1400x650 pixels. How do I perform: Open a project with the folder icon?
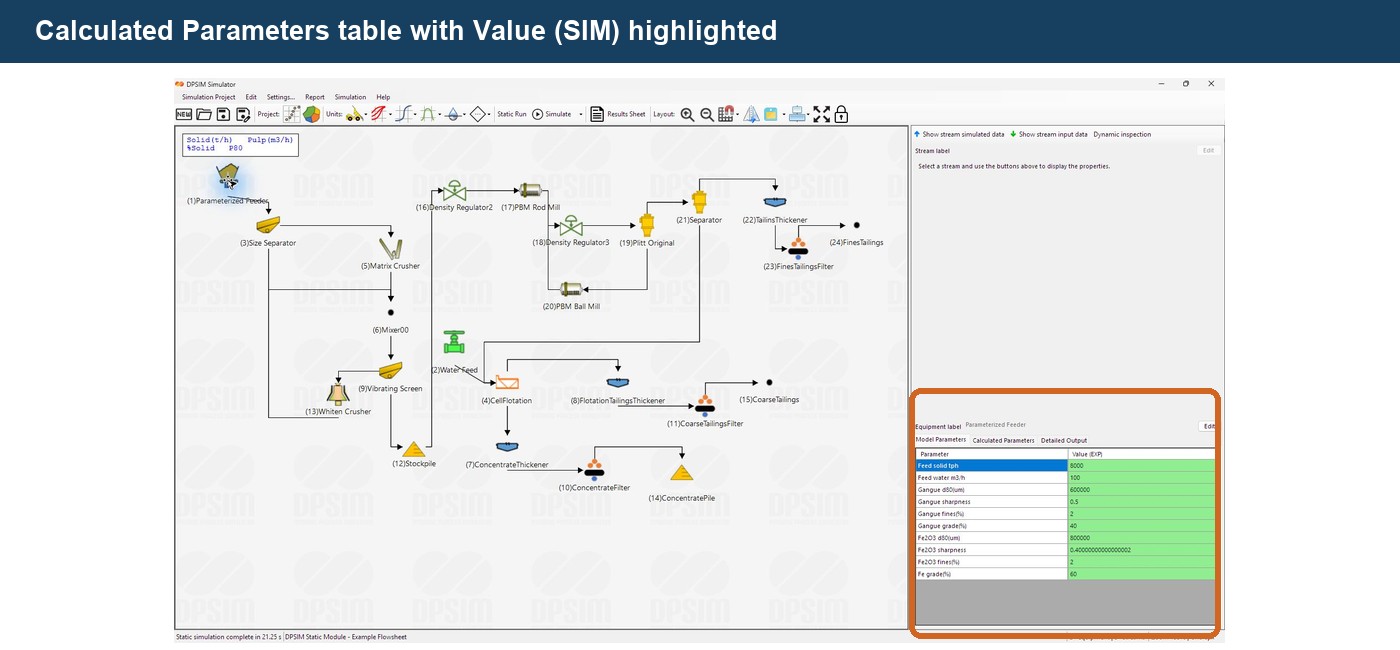[203, 114]
